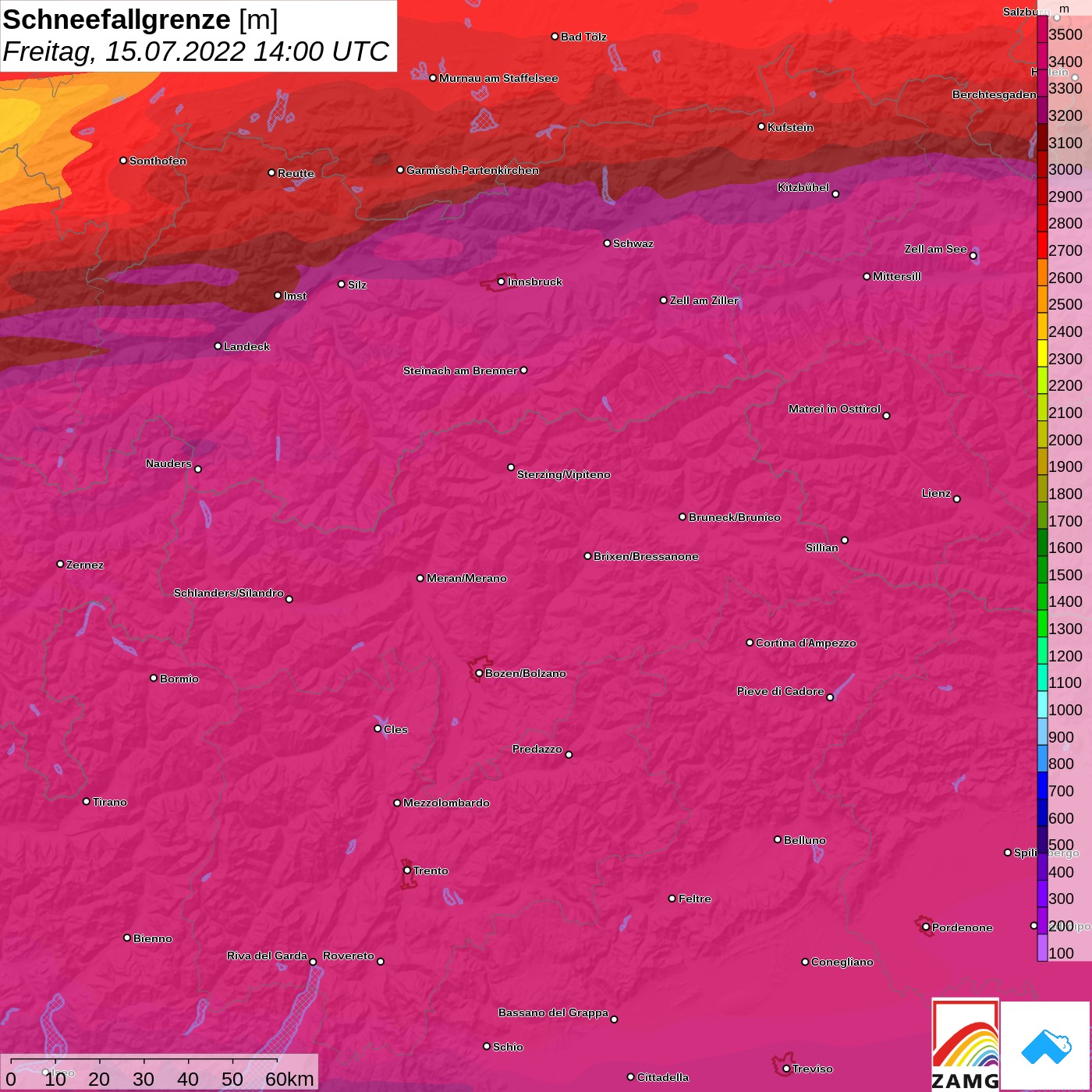The width and height of the screenshot is (1092, 1092).
Task: Click the Zernez marker dot
Action: [x=60, y=564]
